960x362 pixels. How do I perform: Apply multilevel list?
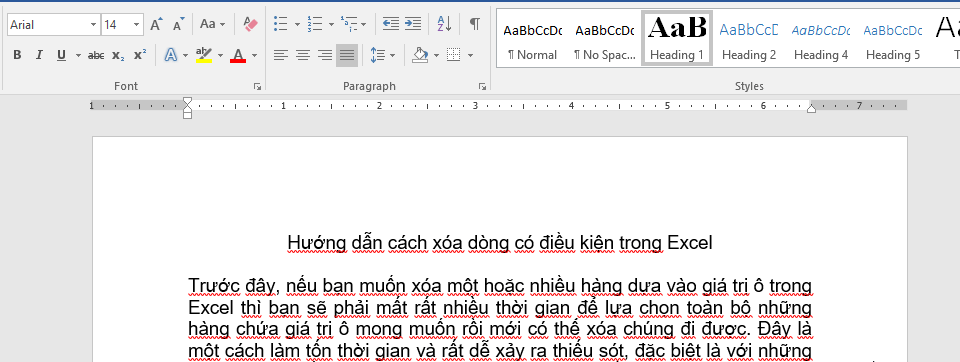coord(349,25)
